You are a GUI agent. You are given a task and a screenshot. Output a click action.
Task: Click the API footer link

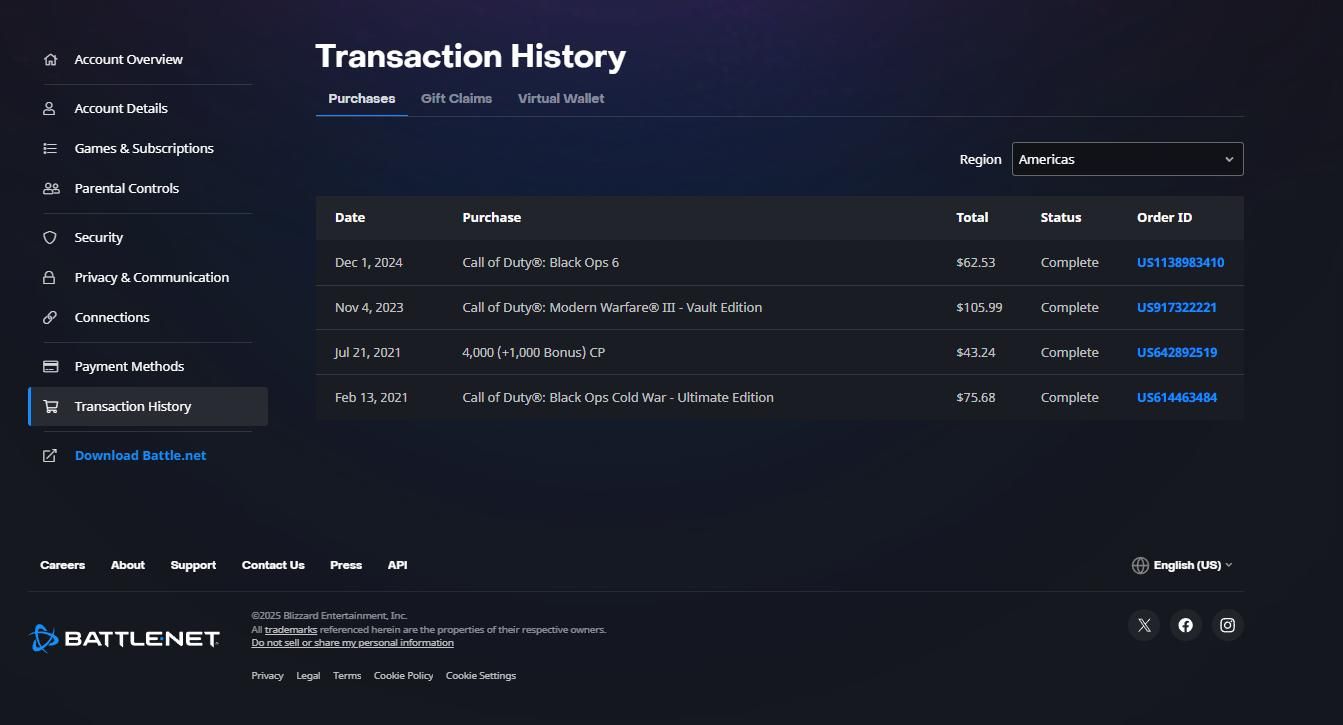click(397, 565)
